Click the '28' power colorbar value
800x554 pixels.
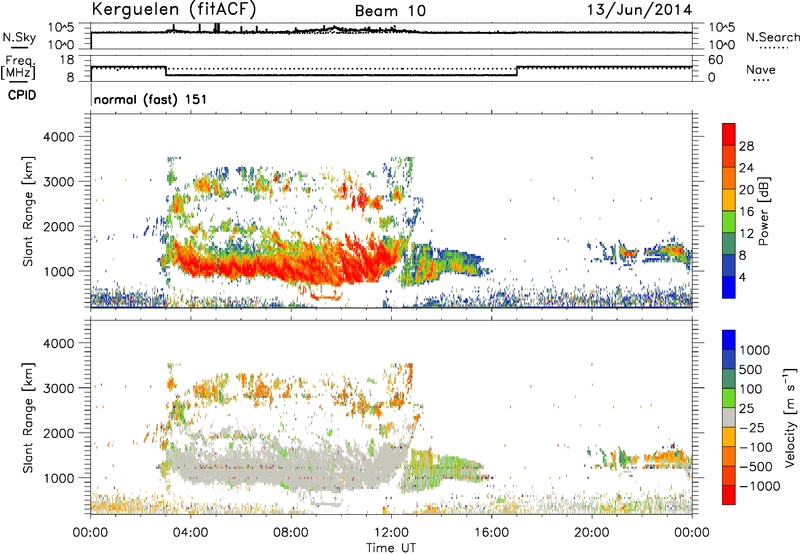746,146
